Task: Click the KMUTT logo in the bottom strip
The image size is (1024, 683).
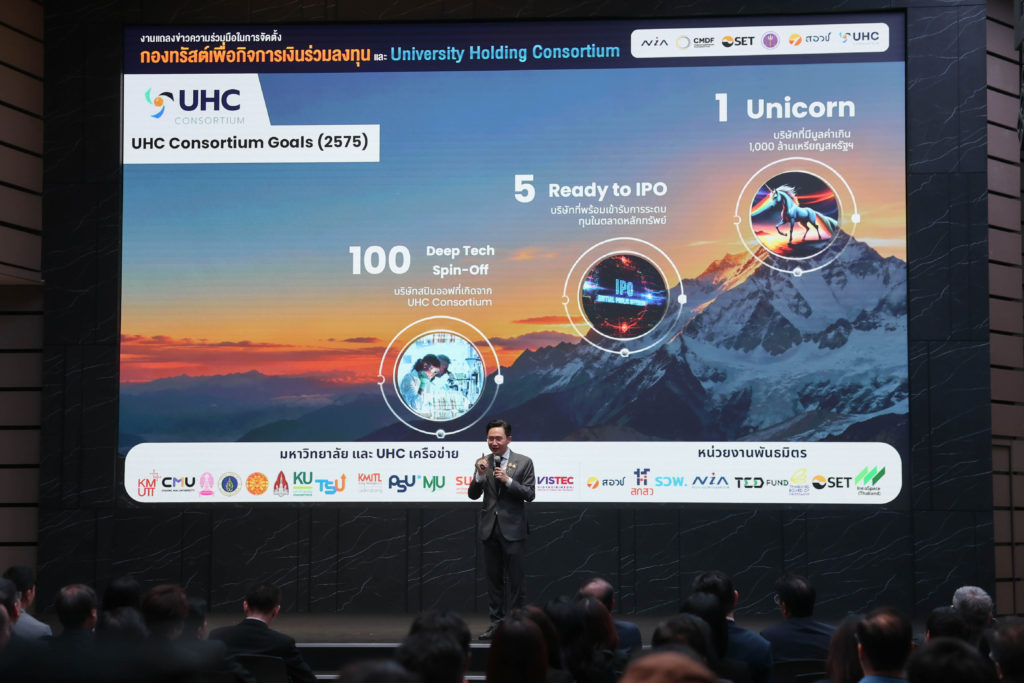Action: point(148,484)
